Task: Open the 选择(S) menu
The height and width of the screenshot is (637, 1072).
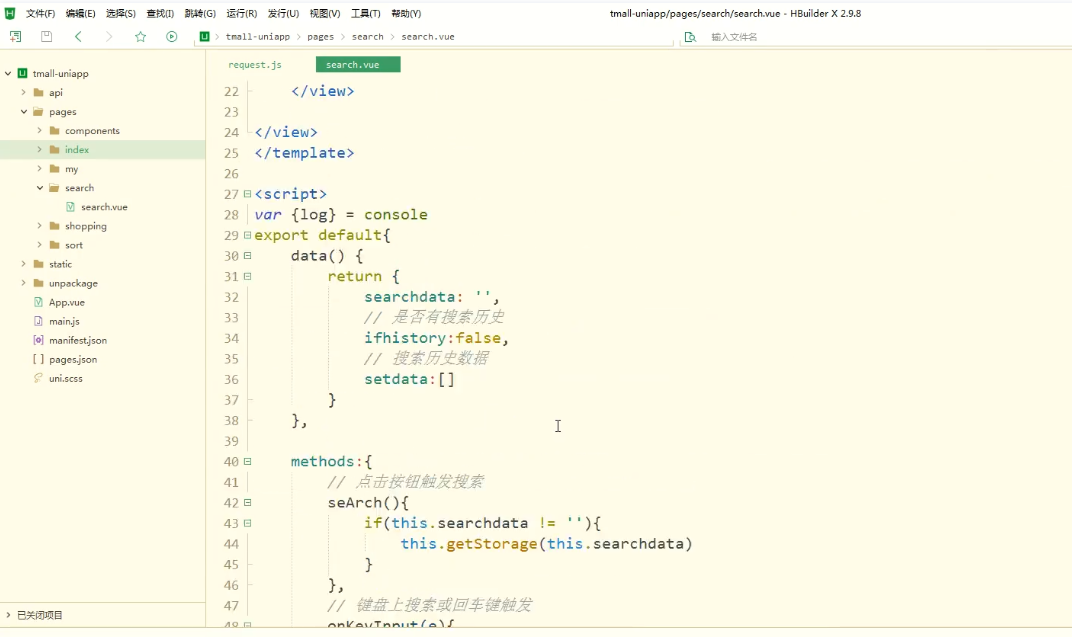Action: click(121, 14)
